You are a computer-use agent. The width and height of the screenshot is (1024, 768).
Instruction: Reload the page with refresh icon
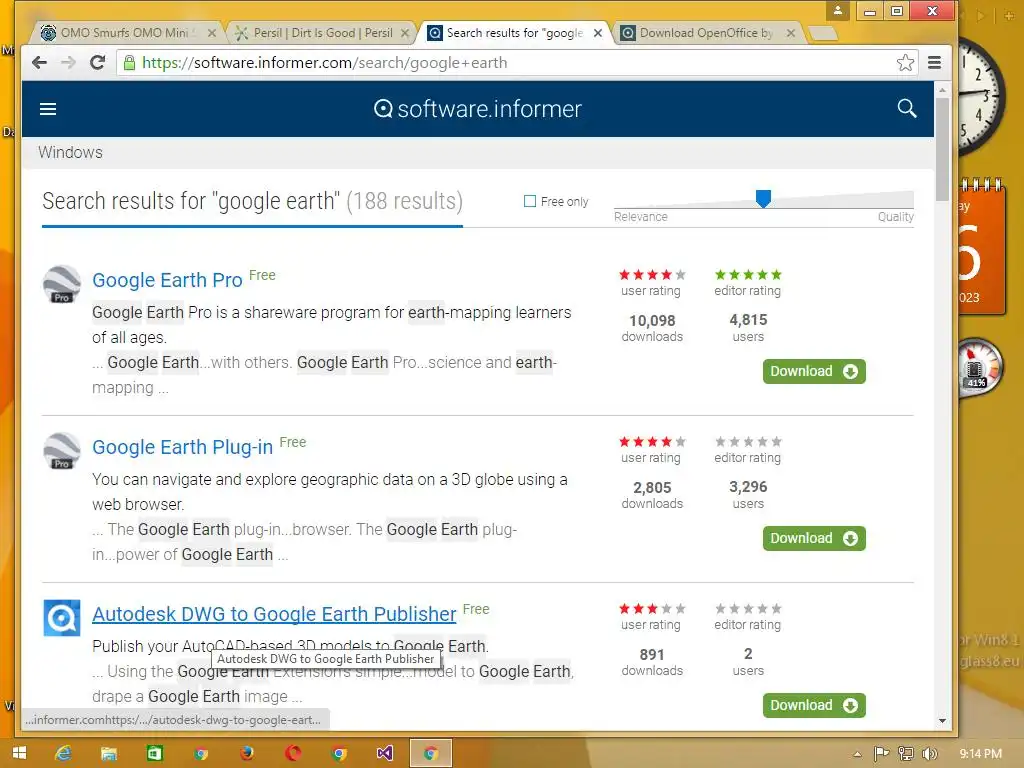[x=97, y=63]
